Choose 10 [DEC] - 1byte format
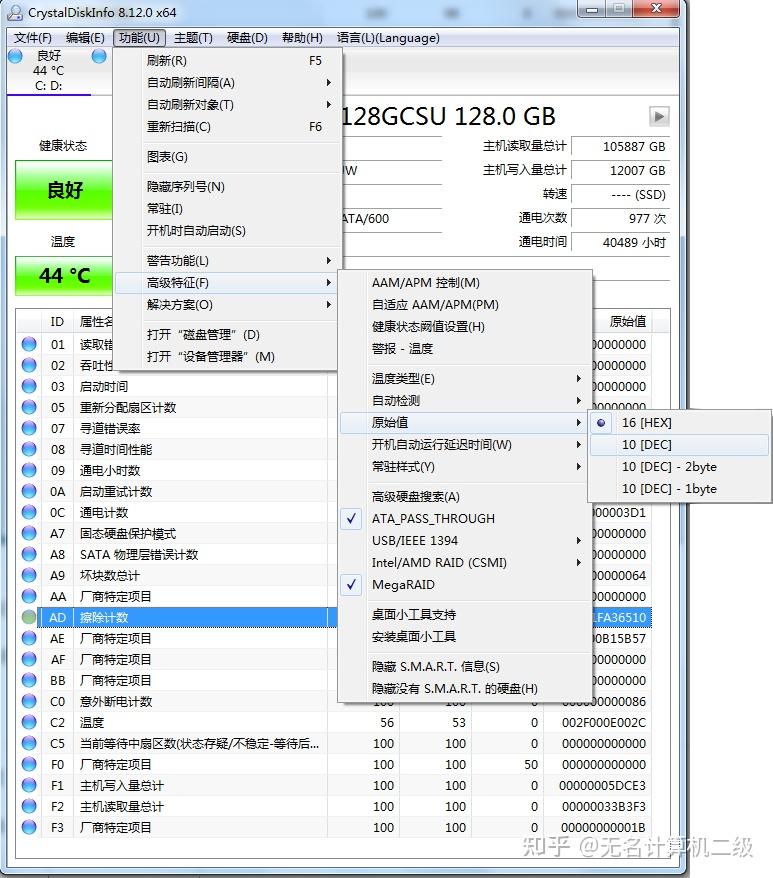This screenshot has height=878, width=773. point(679,488)
